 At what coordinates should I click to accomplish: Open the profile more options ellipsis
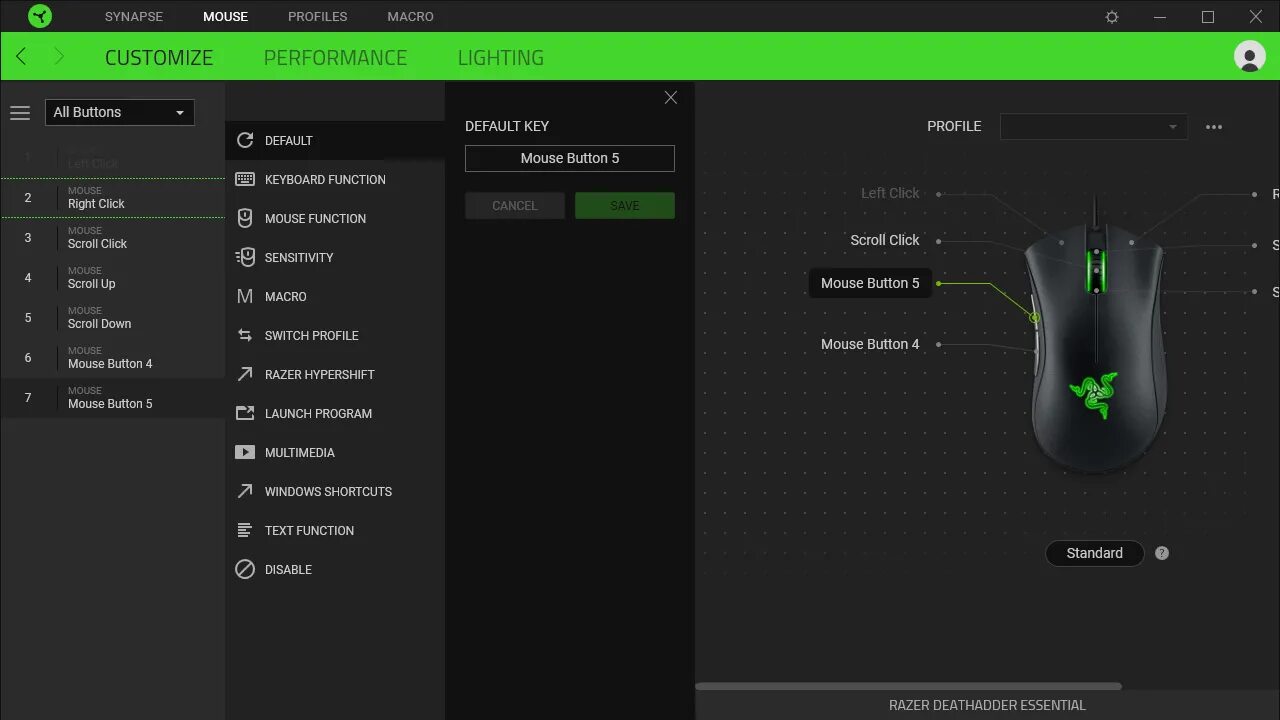pos(1214,127)
